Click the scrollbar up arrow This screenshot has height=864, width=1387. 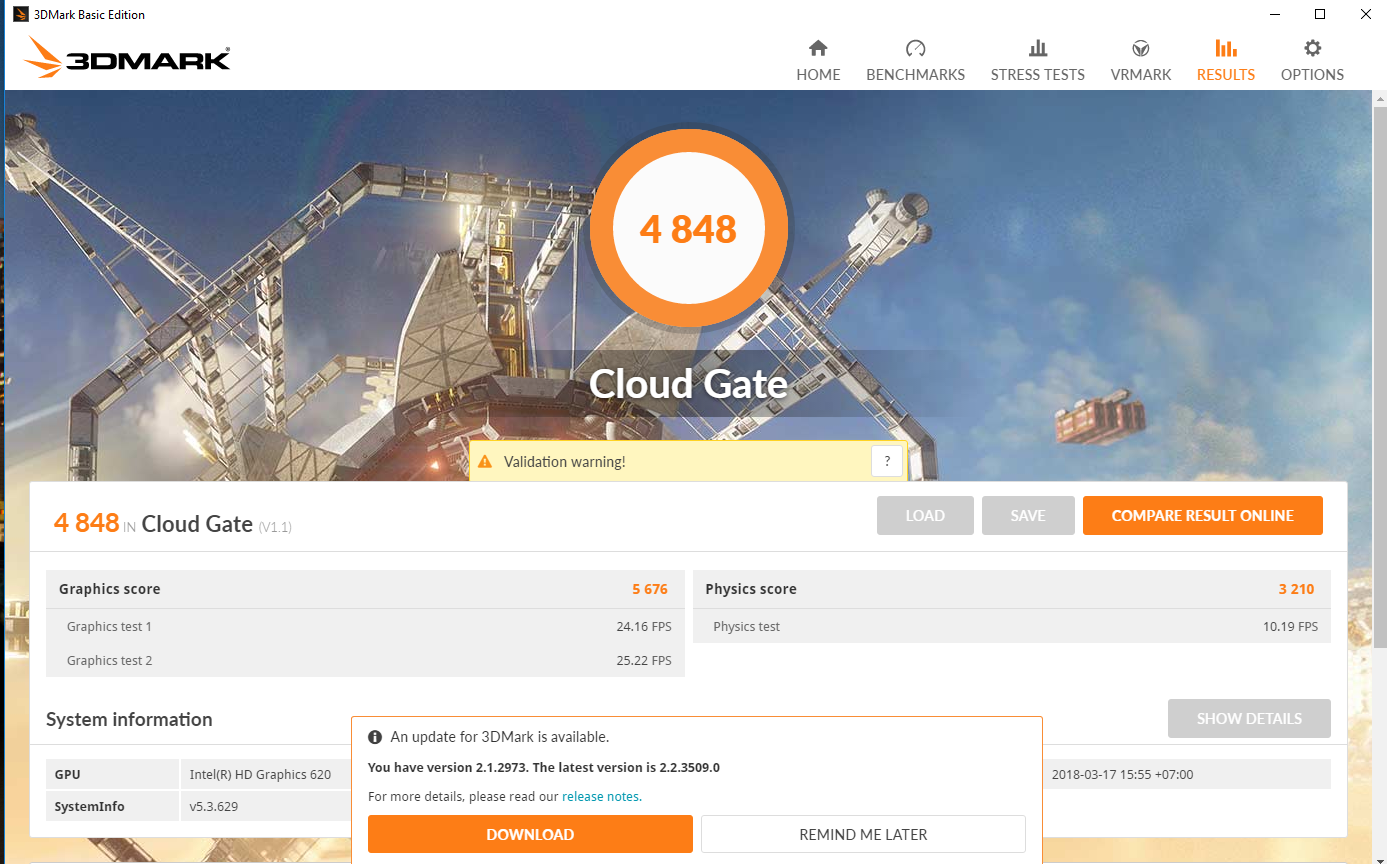[1379, 98]
